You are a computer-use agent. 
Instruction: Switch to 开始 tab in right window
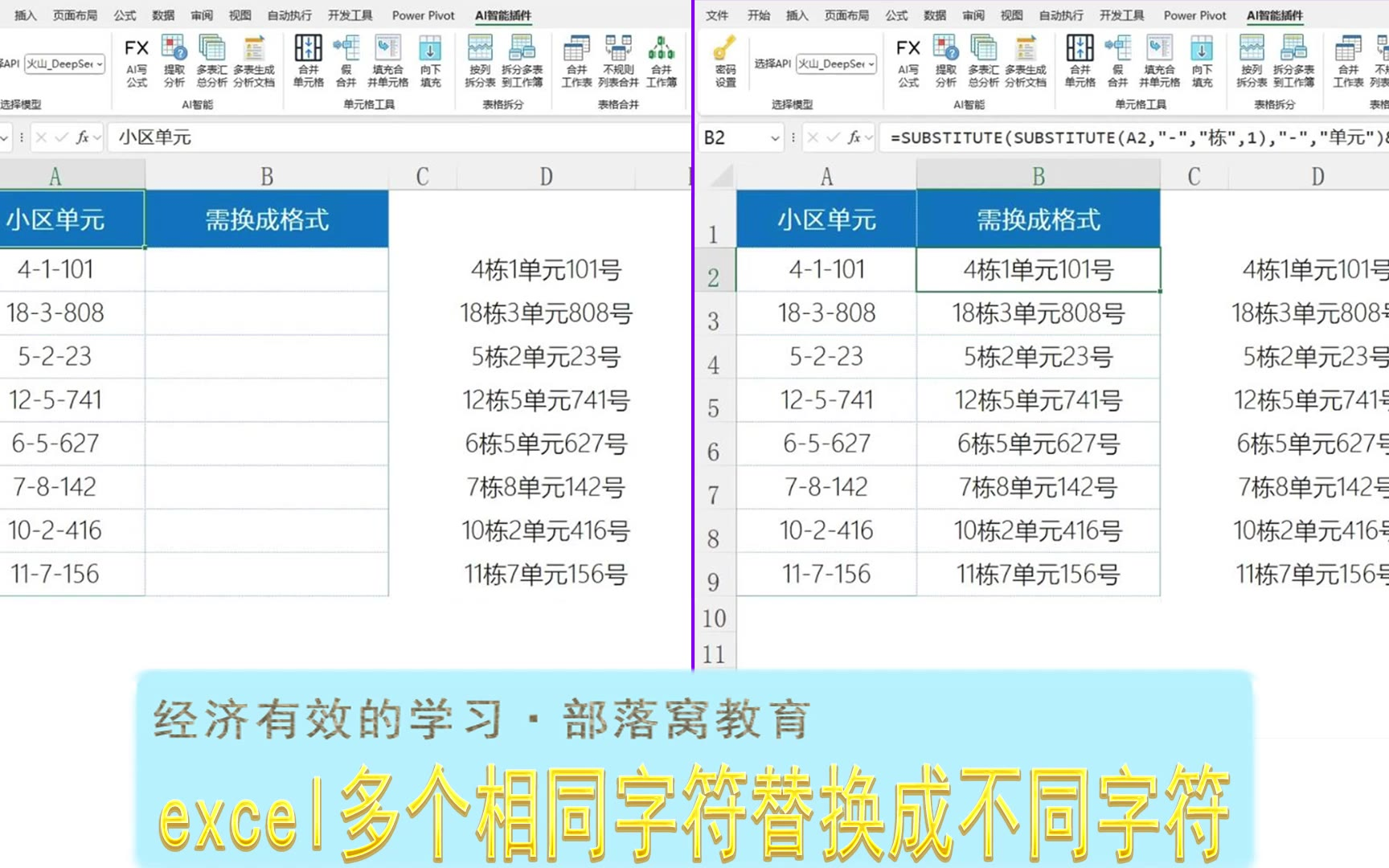[x=759, y=15]
